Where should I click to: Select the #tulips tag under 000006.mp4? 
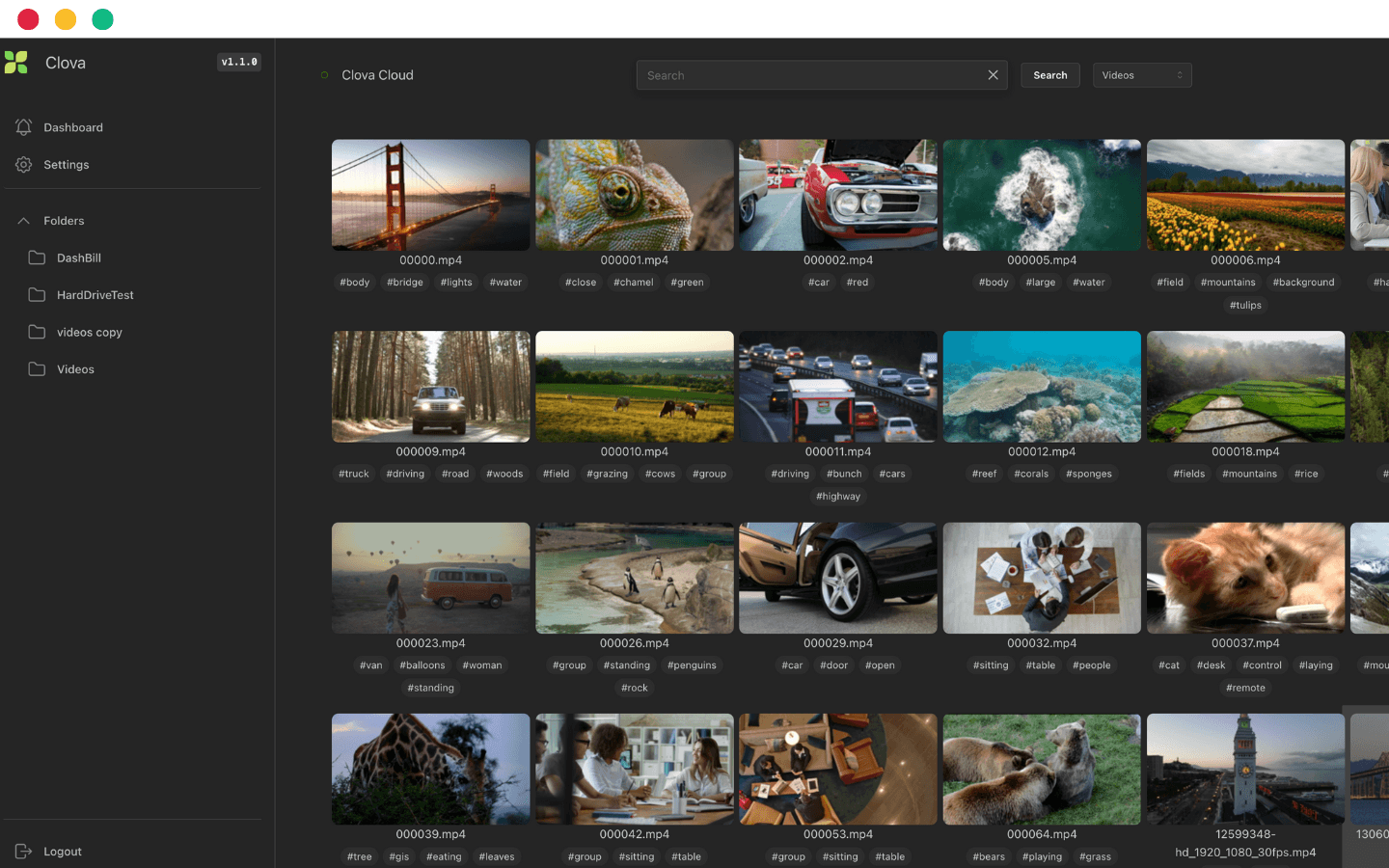(1245, 305)
